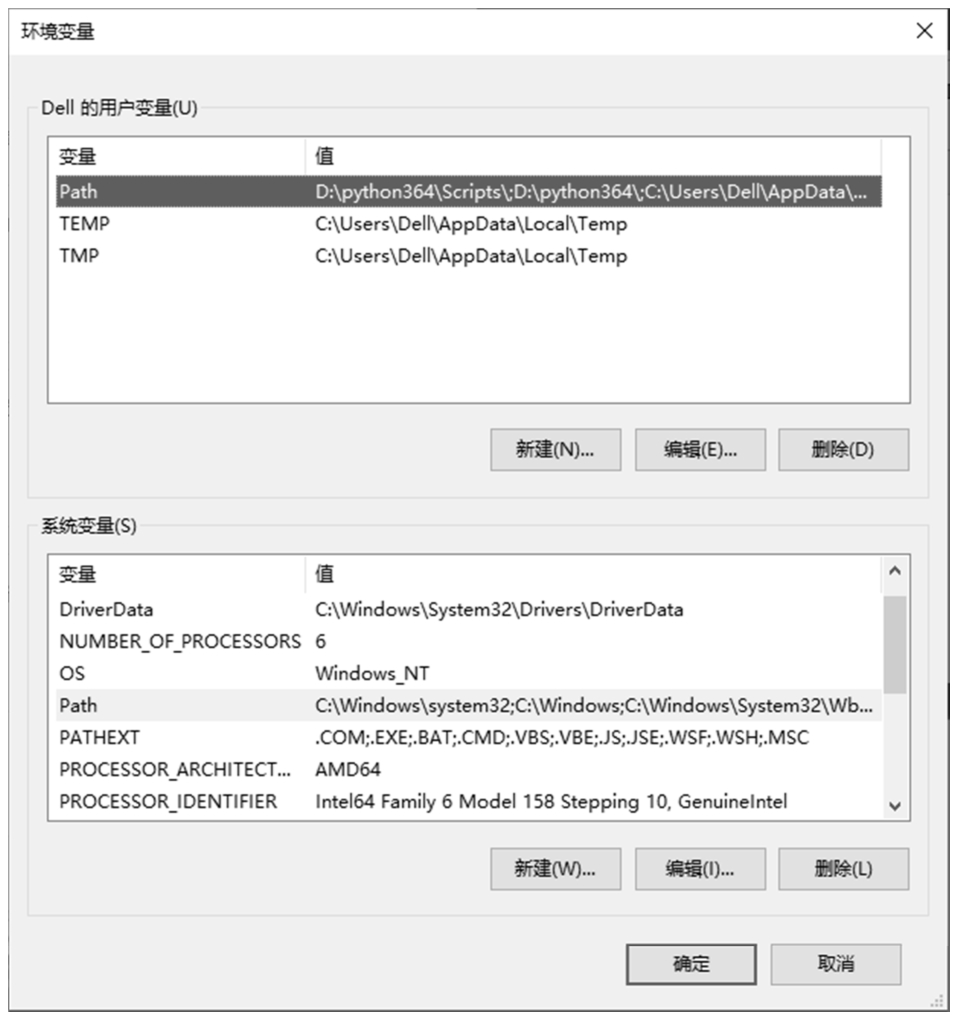
Task: Select the user Path variable row
Action: [469, 191]
